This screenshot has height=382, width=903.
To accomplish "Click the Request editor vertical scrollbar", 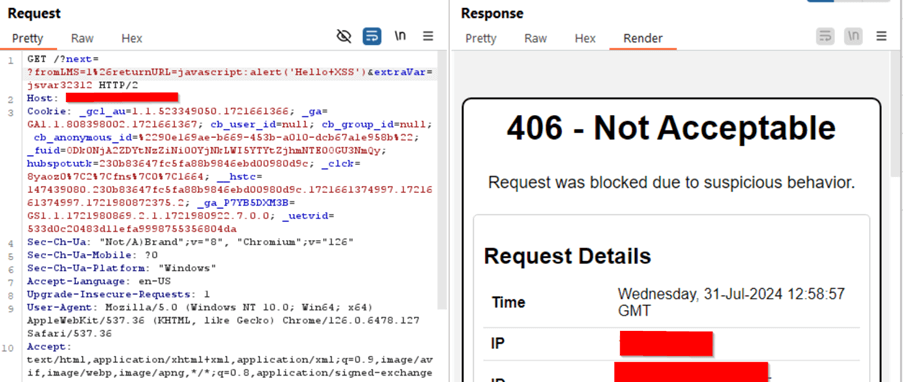I will tap(442, 179).
